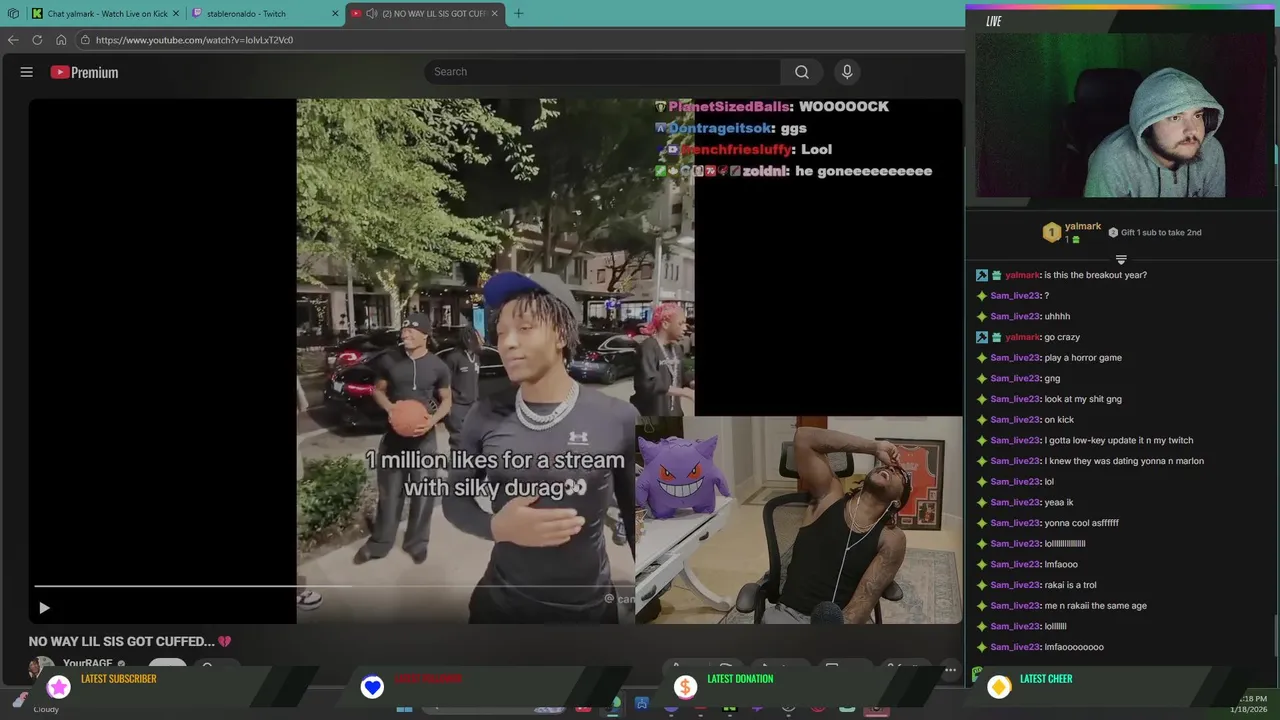Screen dimensions: 1280x720
Task: Activate voice search microphone icon
Action: (x=847, y=72)
